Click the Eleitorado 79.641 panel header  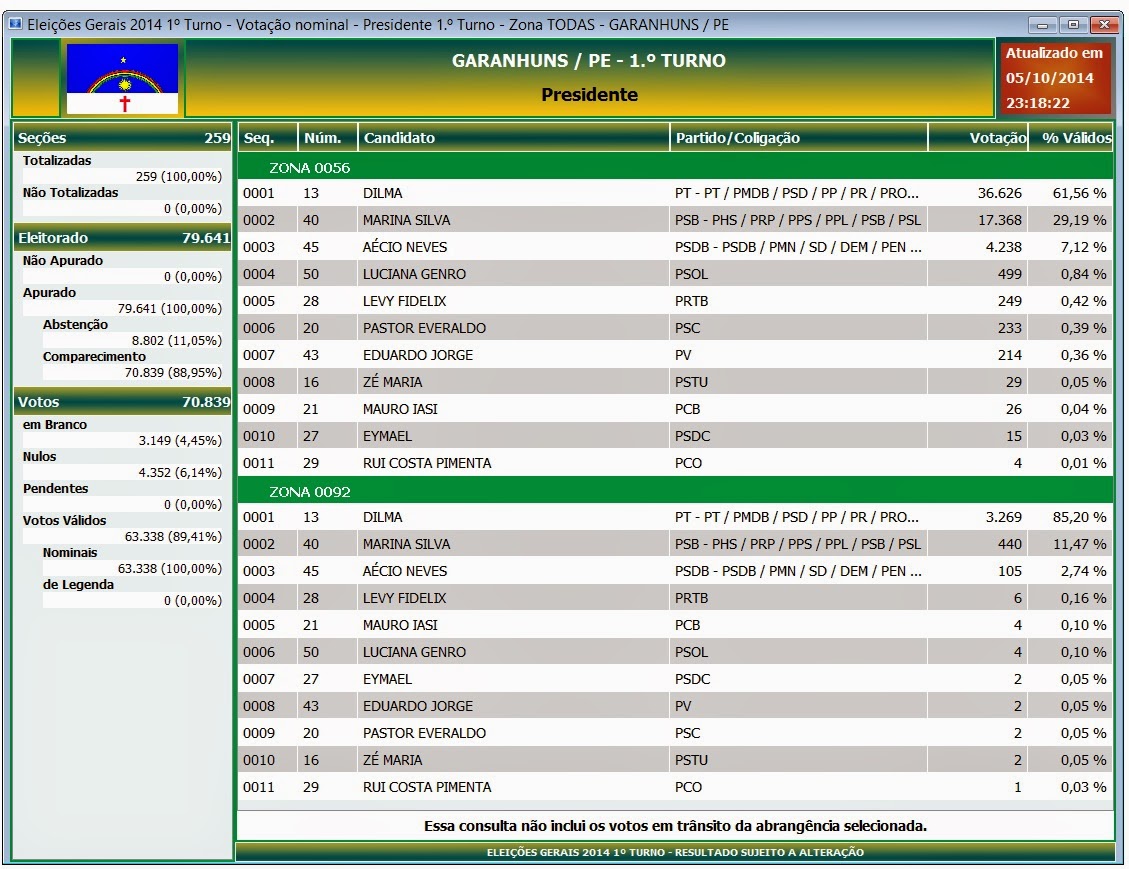click(123, 238)
